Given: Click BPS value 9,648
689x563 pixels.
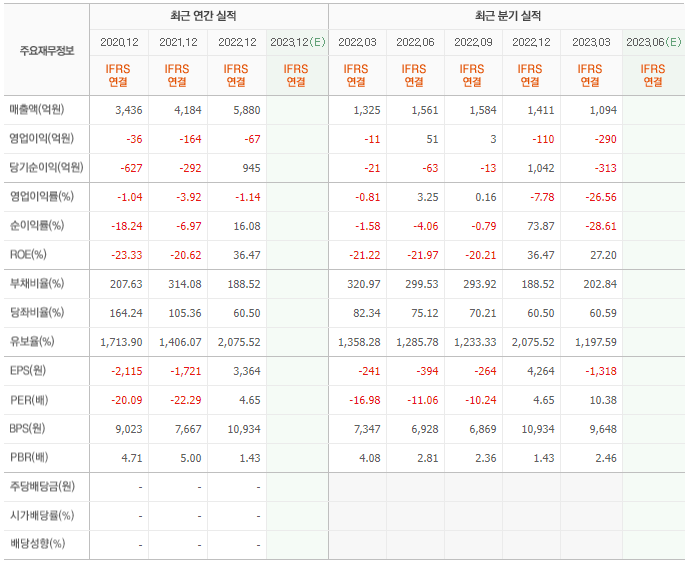Looking at the screenshot, I should click(603, 429).
